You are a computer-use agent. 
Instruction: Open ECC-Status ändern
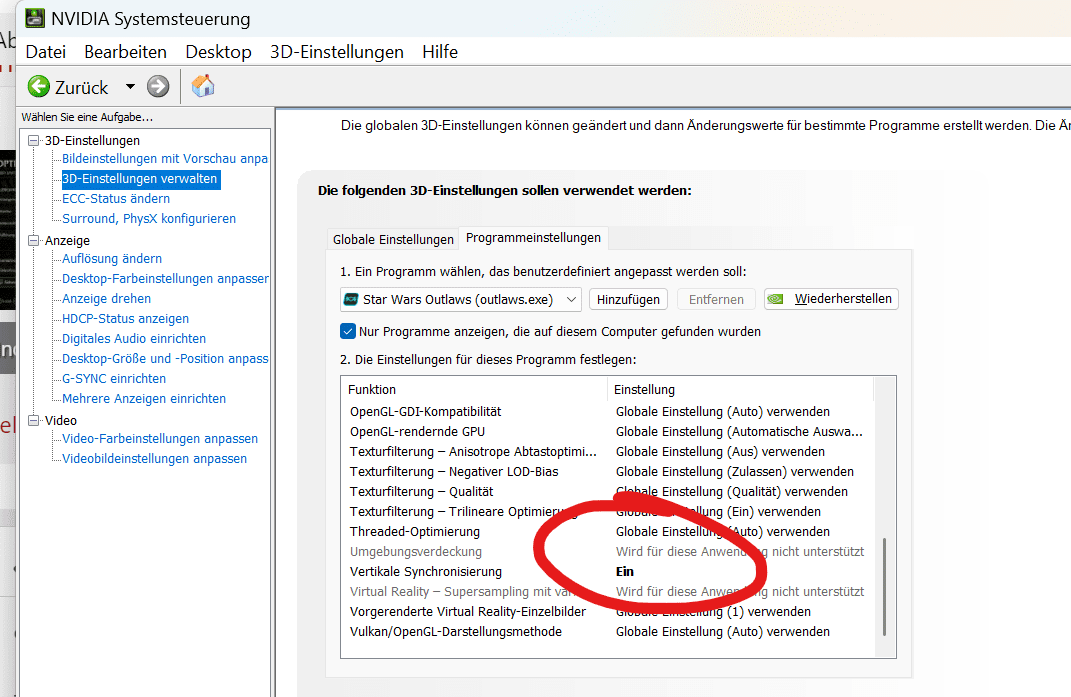(116, 199)
